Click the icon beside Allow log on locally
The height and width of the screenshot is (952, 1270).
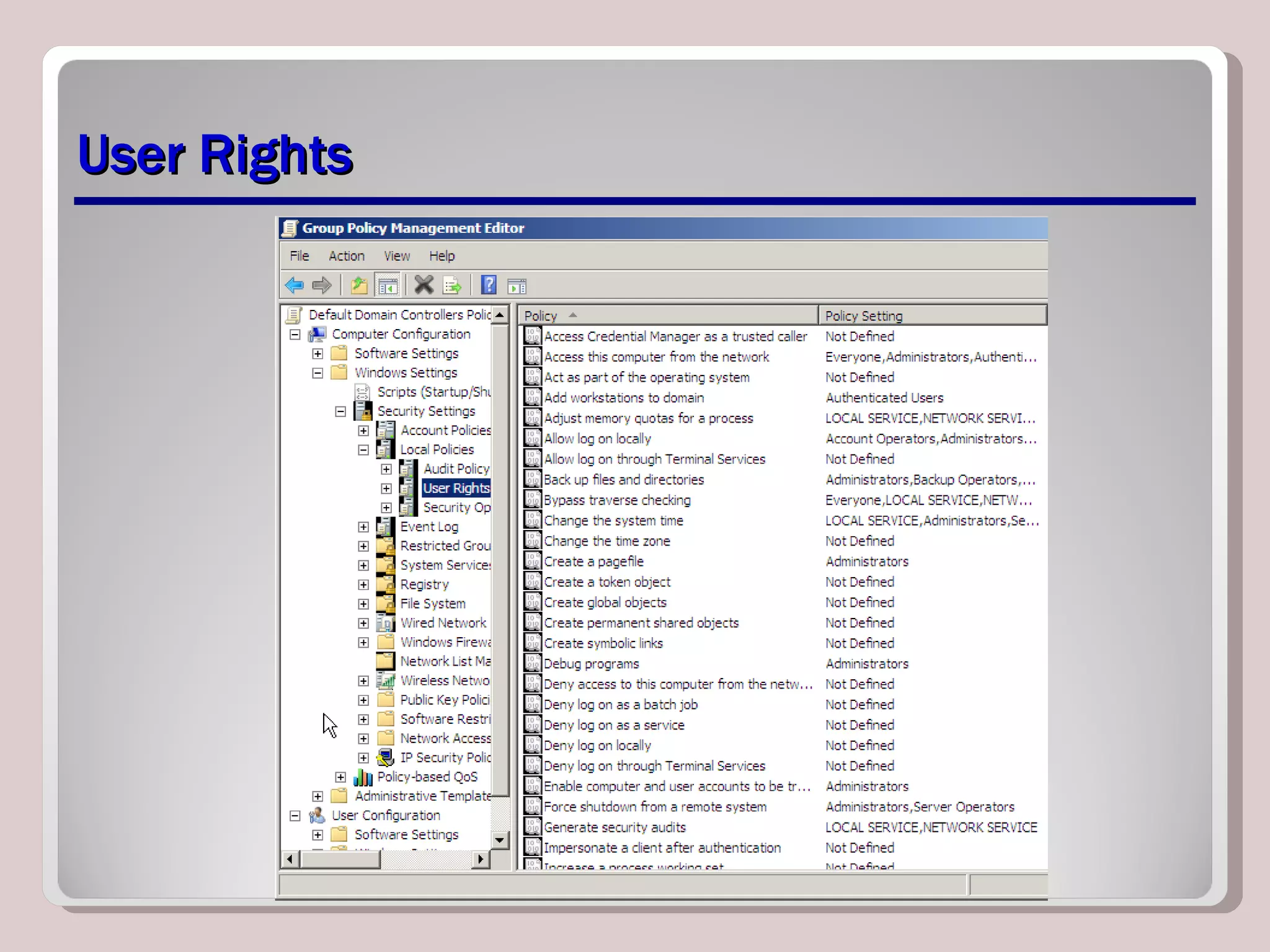click(x=532, y=438)
